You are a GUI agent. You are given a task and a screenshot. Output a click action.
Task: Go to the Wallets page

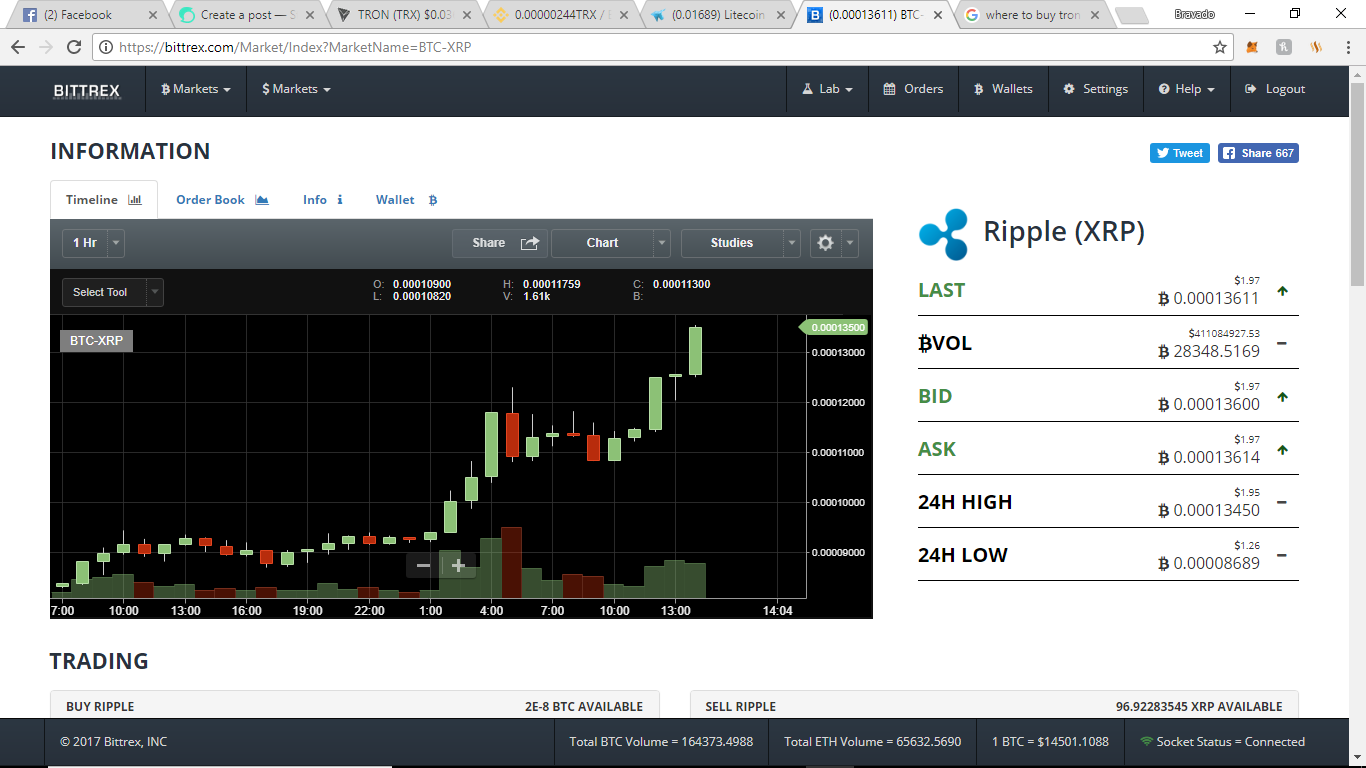[x=1003, y=89]
